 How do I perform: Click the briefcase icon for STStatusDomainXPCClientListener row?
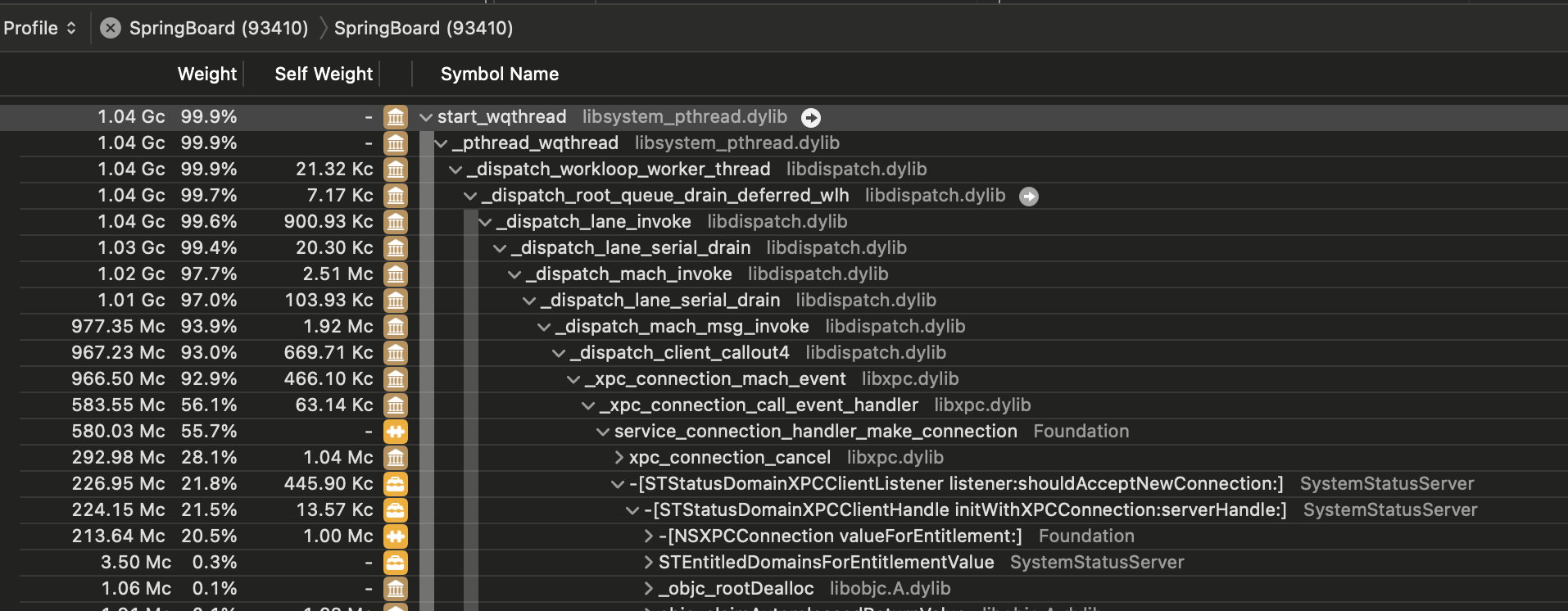coord(396,484)
